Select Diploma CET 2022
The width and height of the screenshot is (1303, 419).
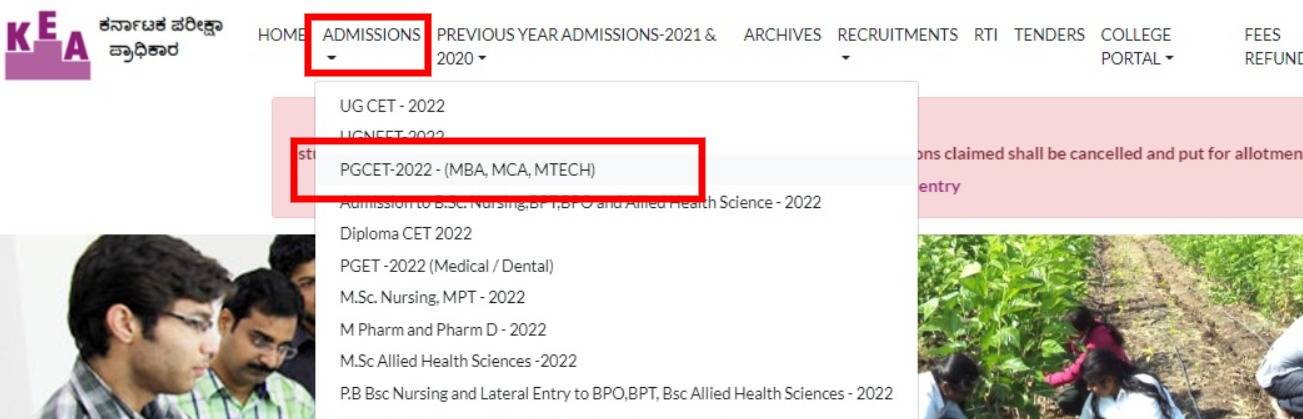(x=405, y=234)
